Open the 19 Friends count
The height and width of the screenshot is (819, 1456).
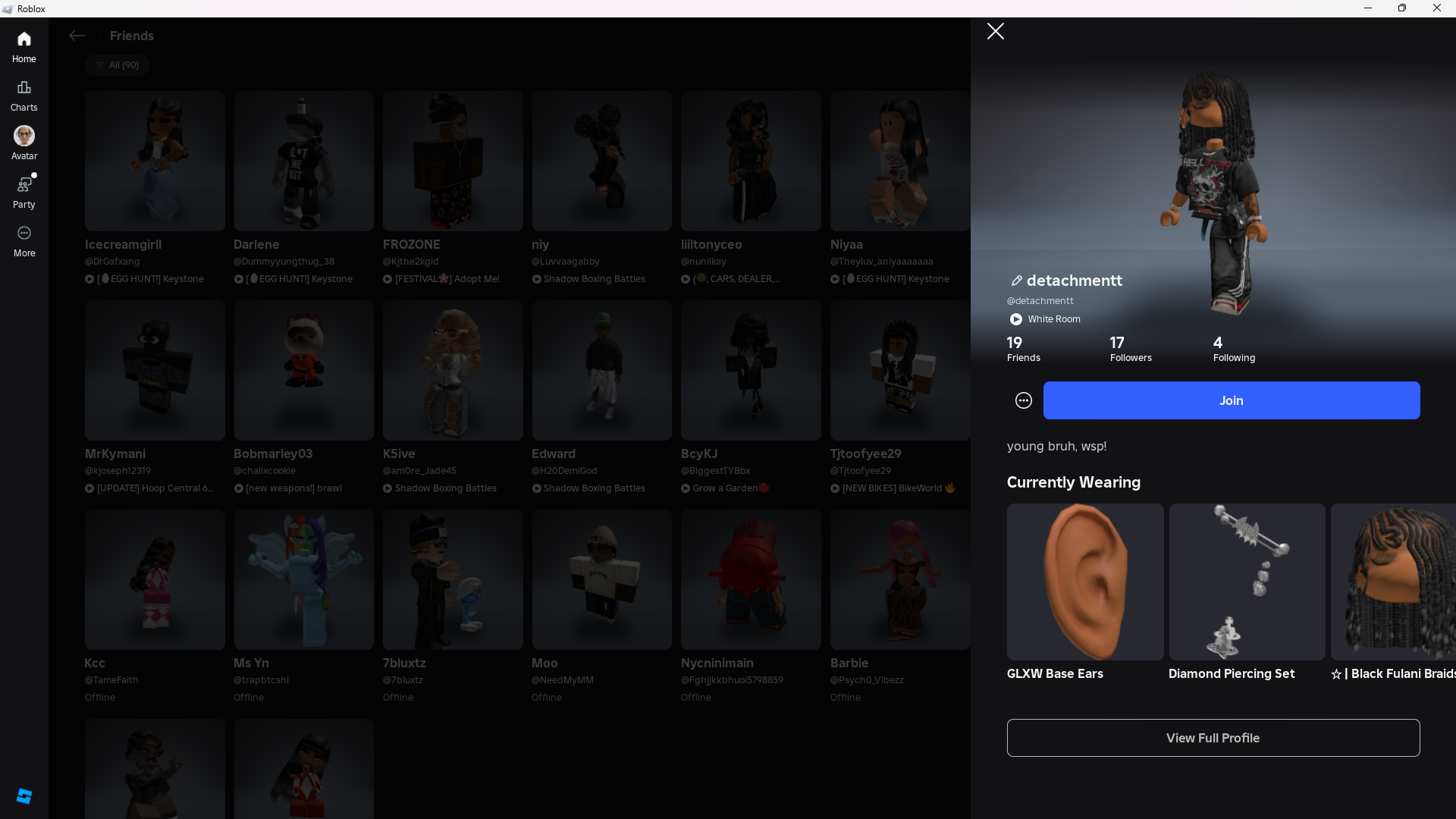click(1023, 349)
